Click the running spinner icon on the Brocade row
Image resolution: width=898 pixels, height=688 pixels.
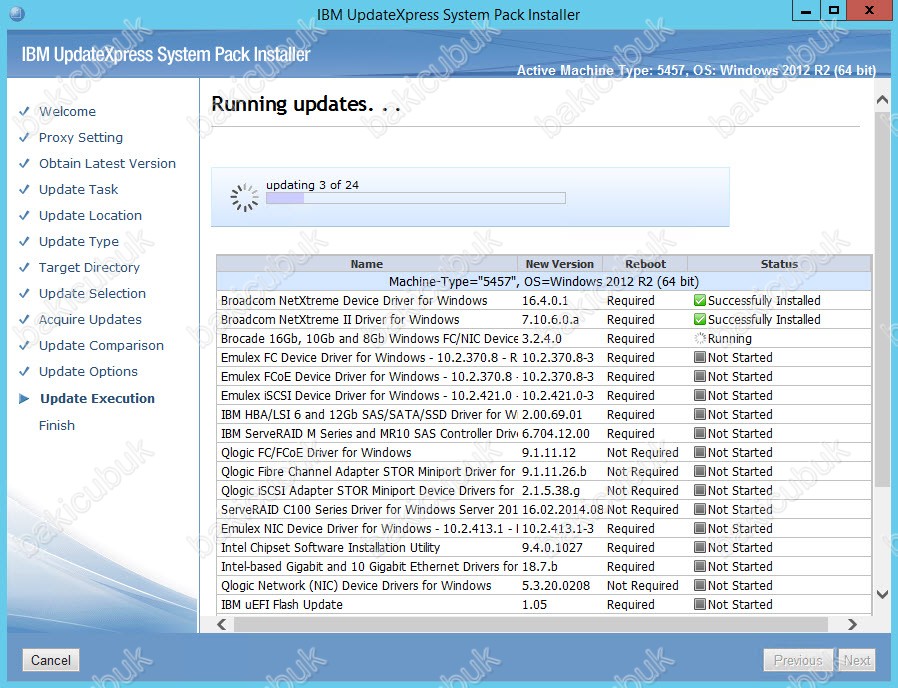click(699, 338)
